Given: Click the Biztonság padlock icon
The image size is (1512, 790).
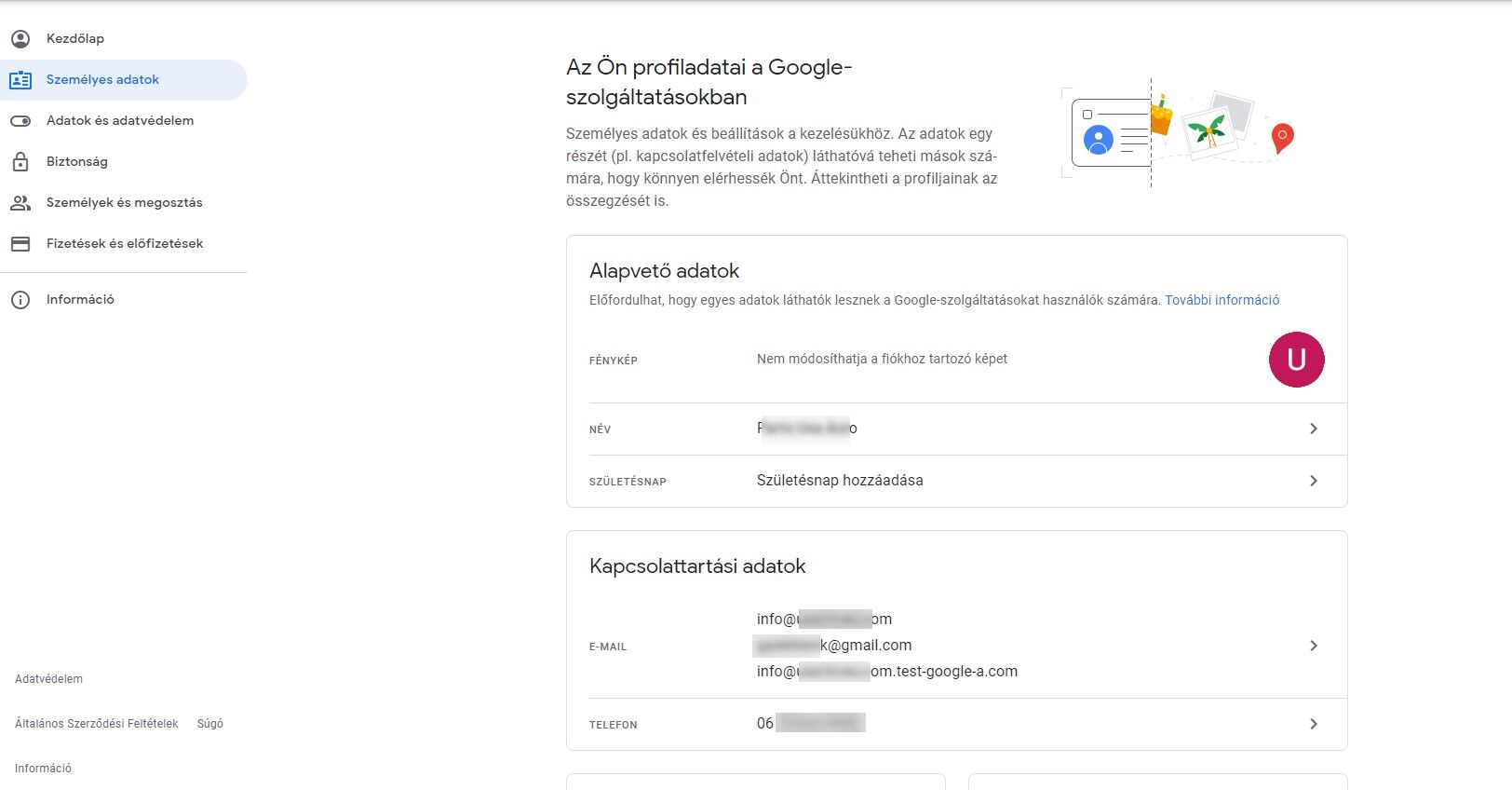Looking at the screenshot, I should pyautogui.click(x=20, y=162).
